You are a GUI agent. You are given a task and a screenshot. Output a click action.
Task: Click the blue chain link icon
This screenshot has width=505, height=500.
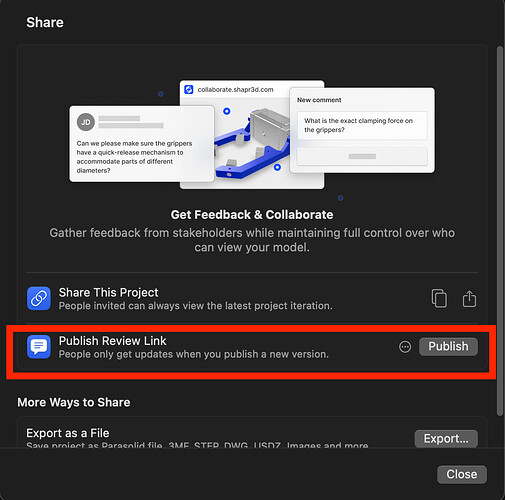[x=39, y=298]
